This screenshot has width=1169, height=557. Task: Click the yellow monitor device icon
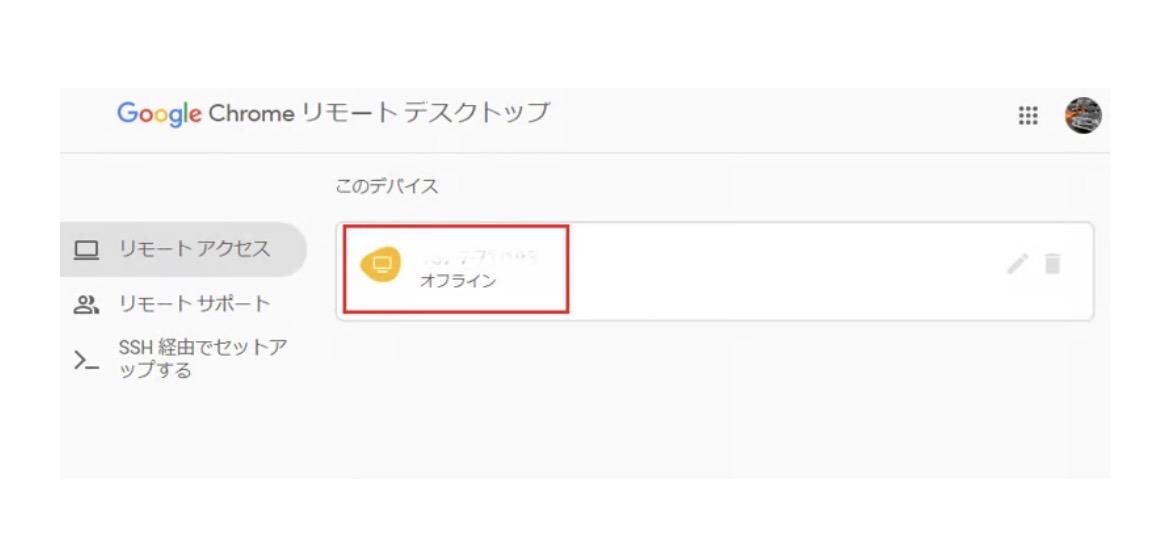pos(380,265)
